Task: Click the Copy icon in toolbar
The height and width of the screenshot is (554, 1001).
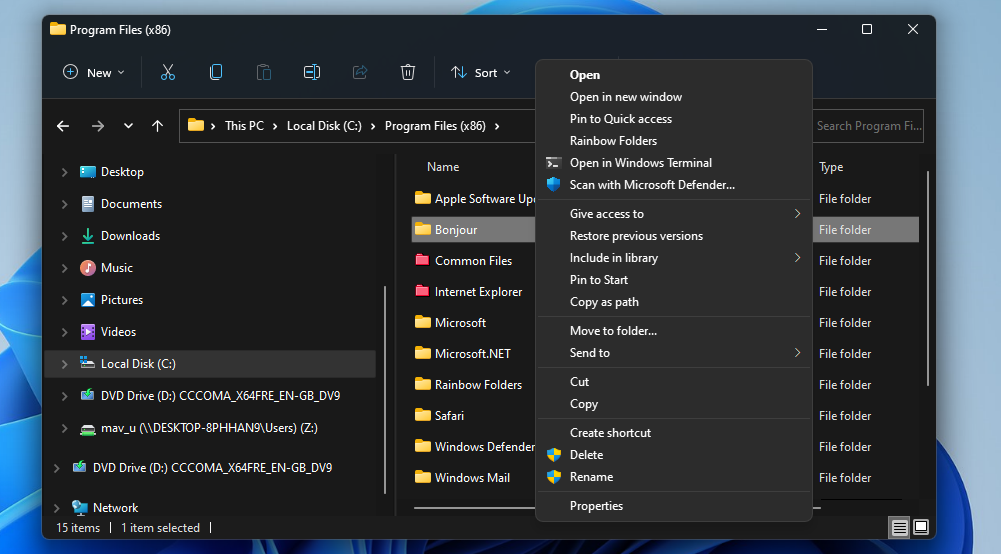Action: 216,73
